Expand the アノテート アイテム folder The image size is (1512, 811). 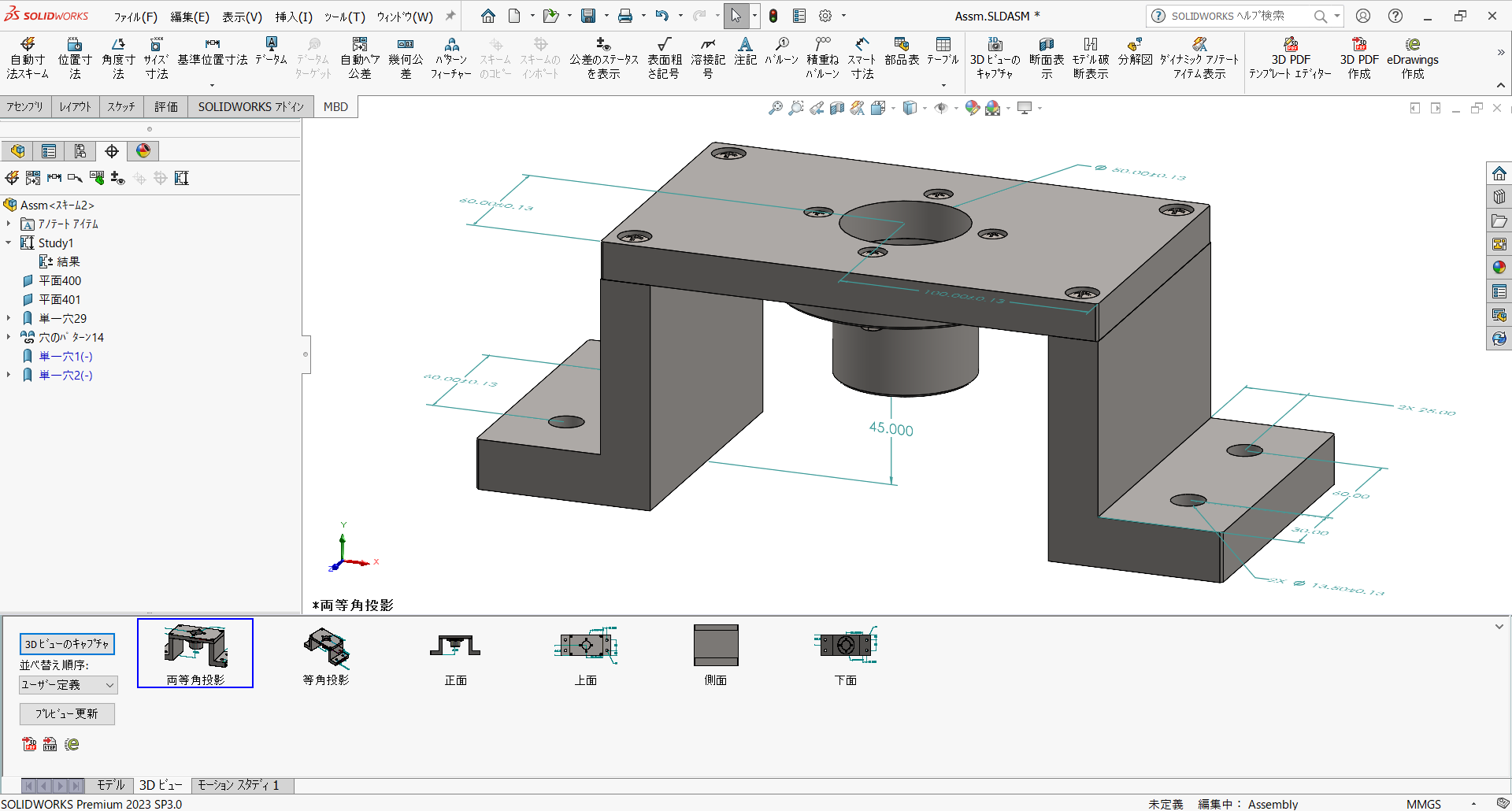click(9, 224)
